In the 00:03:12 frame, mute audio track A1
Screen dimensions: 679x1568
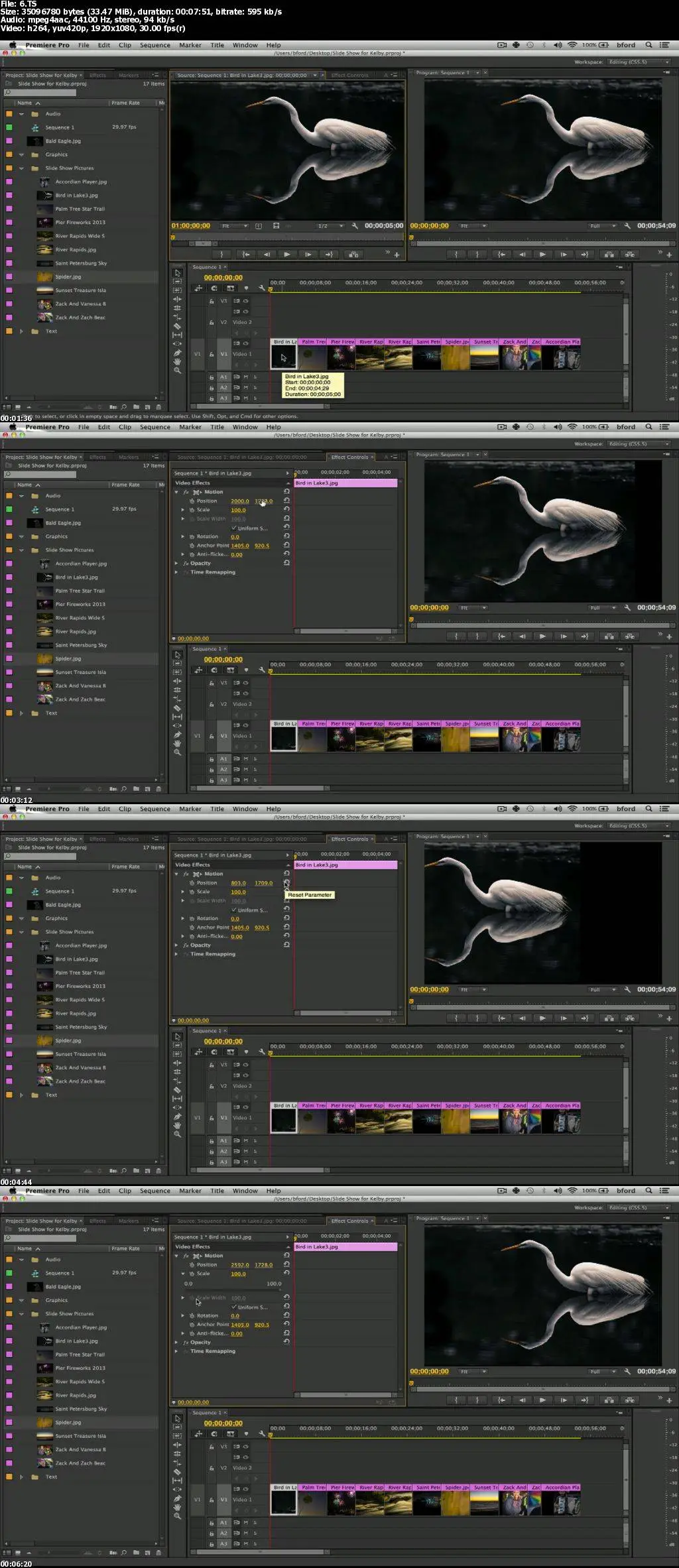[x=245, y=758]
